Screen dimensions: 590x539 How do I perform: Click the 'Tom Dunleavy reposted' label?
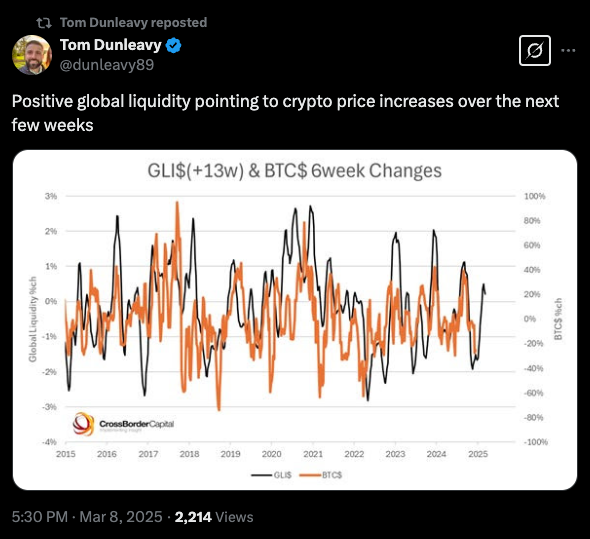point(134,23)
